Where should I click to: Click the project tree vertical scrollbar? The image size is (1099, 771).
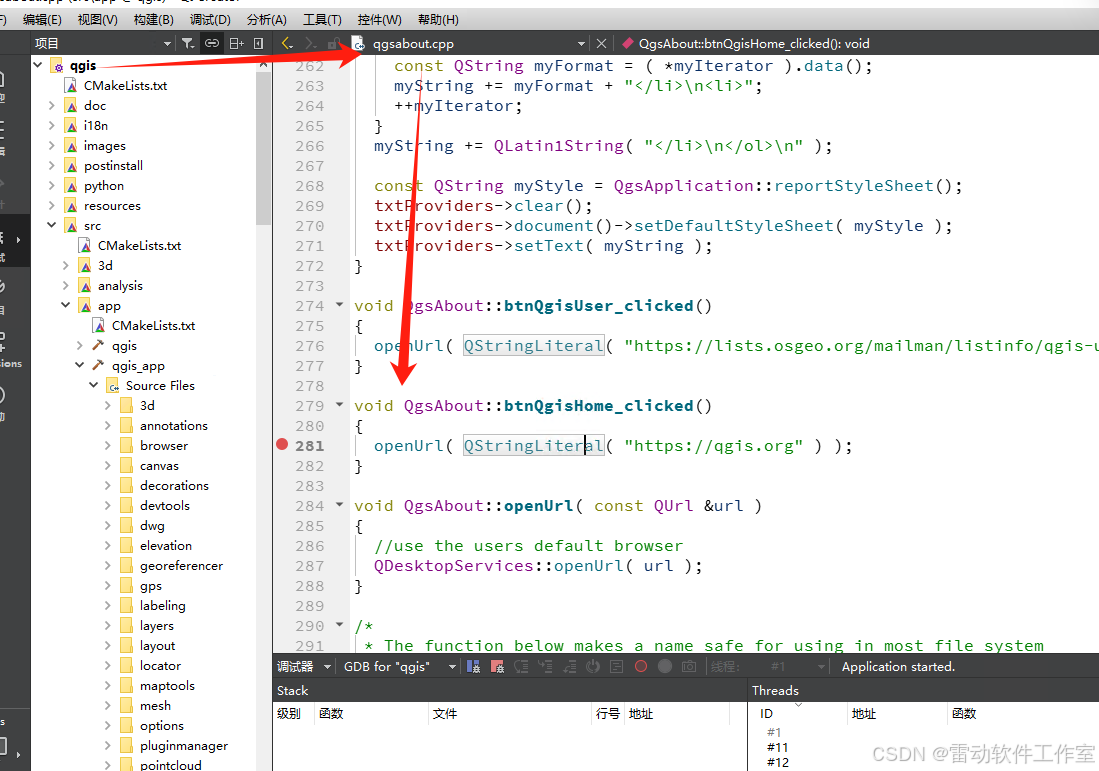pyautogui.click(x=263, y=147)
